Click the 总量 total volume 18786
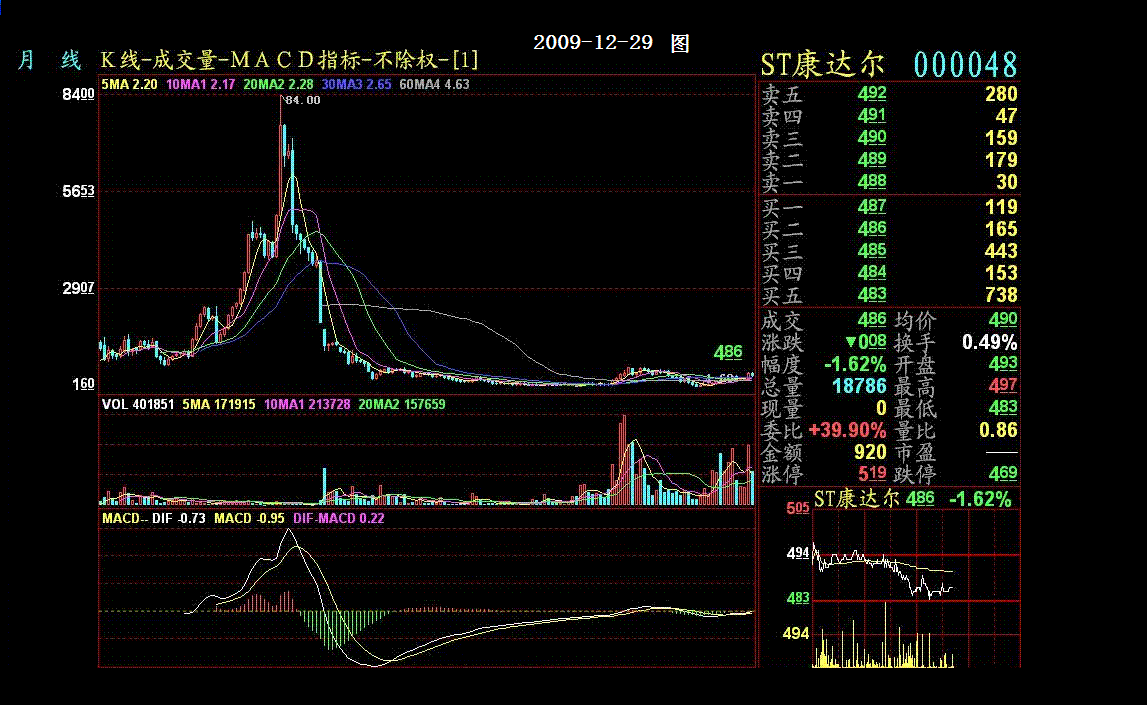This screenshot has height=705, width=1147. [860, 385]
